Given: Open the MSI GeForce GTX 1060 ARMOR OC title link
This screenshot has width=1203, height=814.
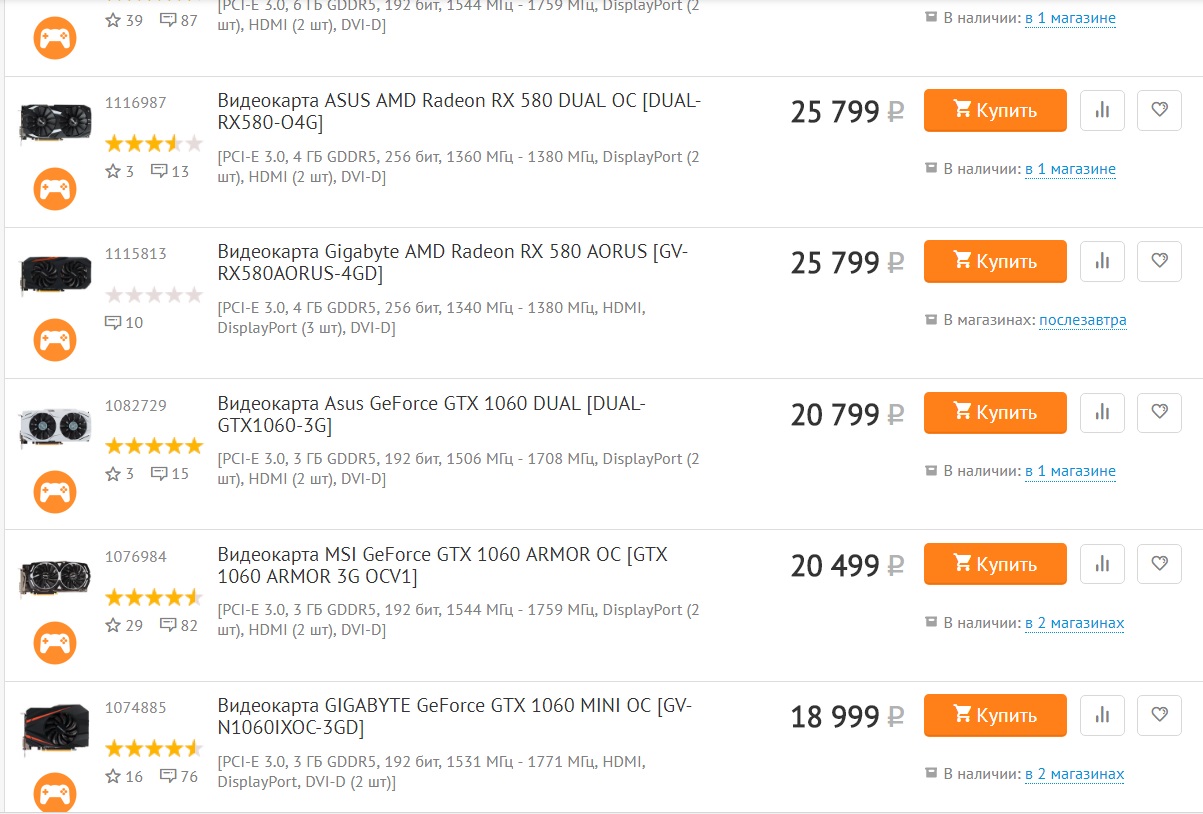Looking at the screenshot, I should 442,566.
